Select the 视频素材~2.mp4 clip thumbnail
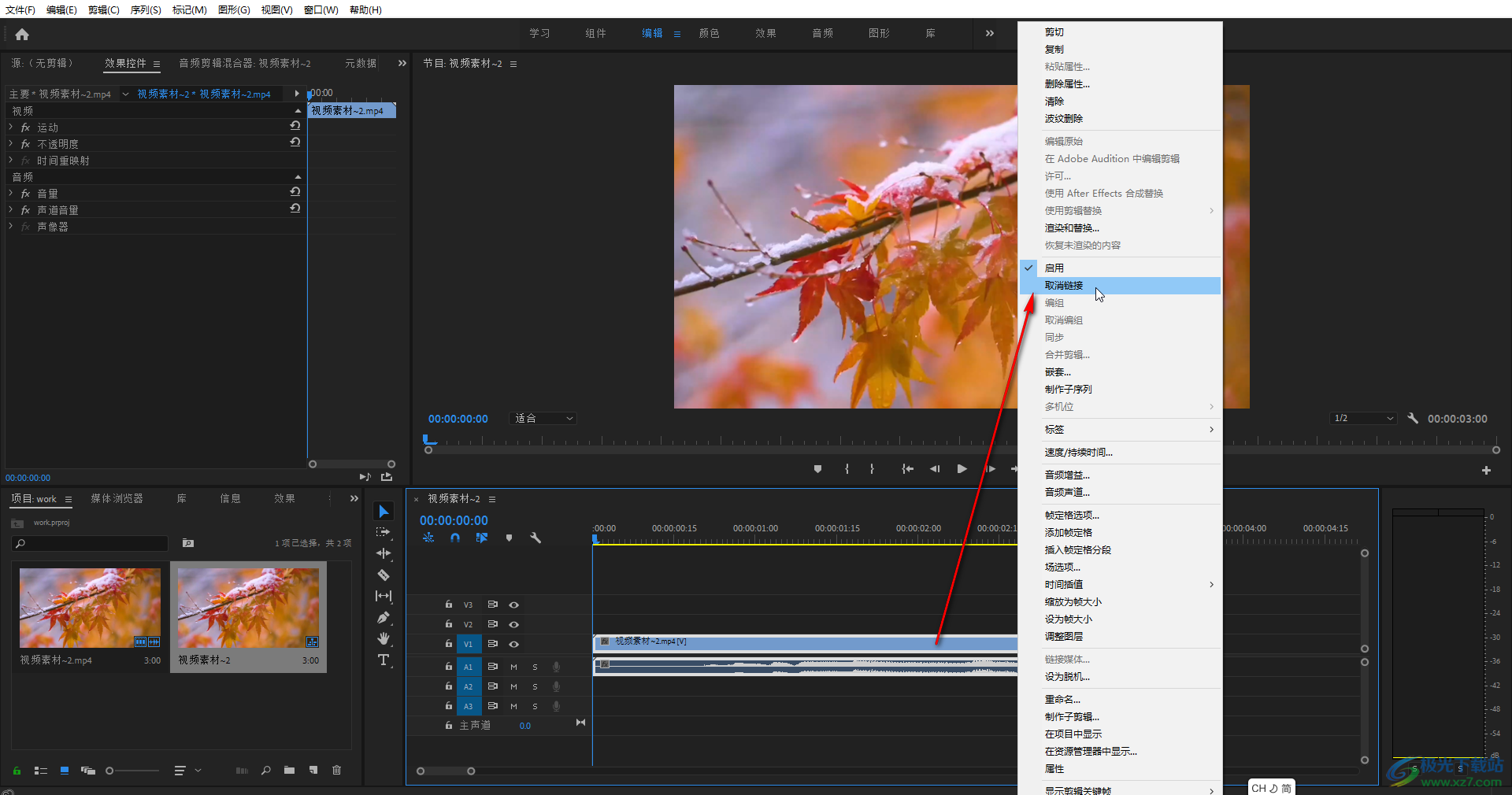 pos(90,608)
